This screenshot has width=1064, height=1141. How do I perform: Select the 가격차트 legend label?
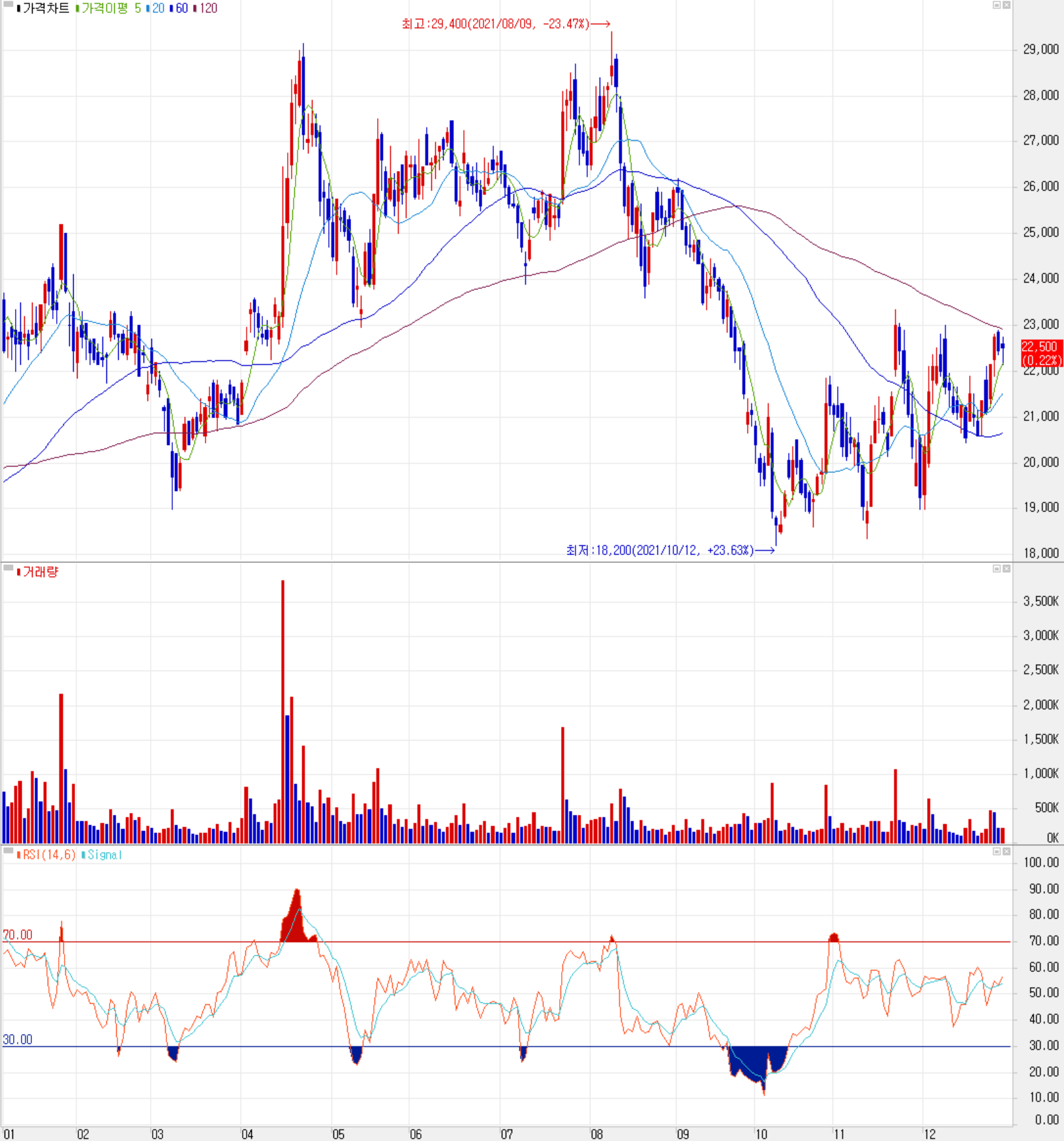click(43, 8)
